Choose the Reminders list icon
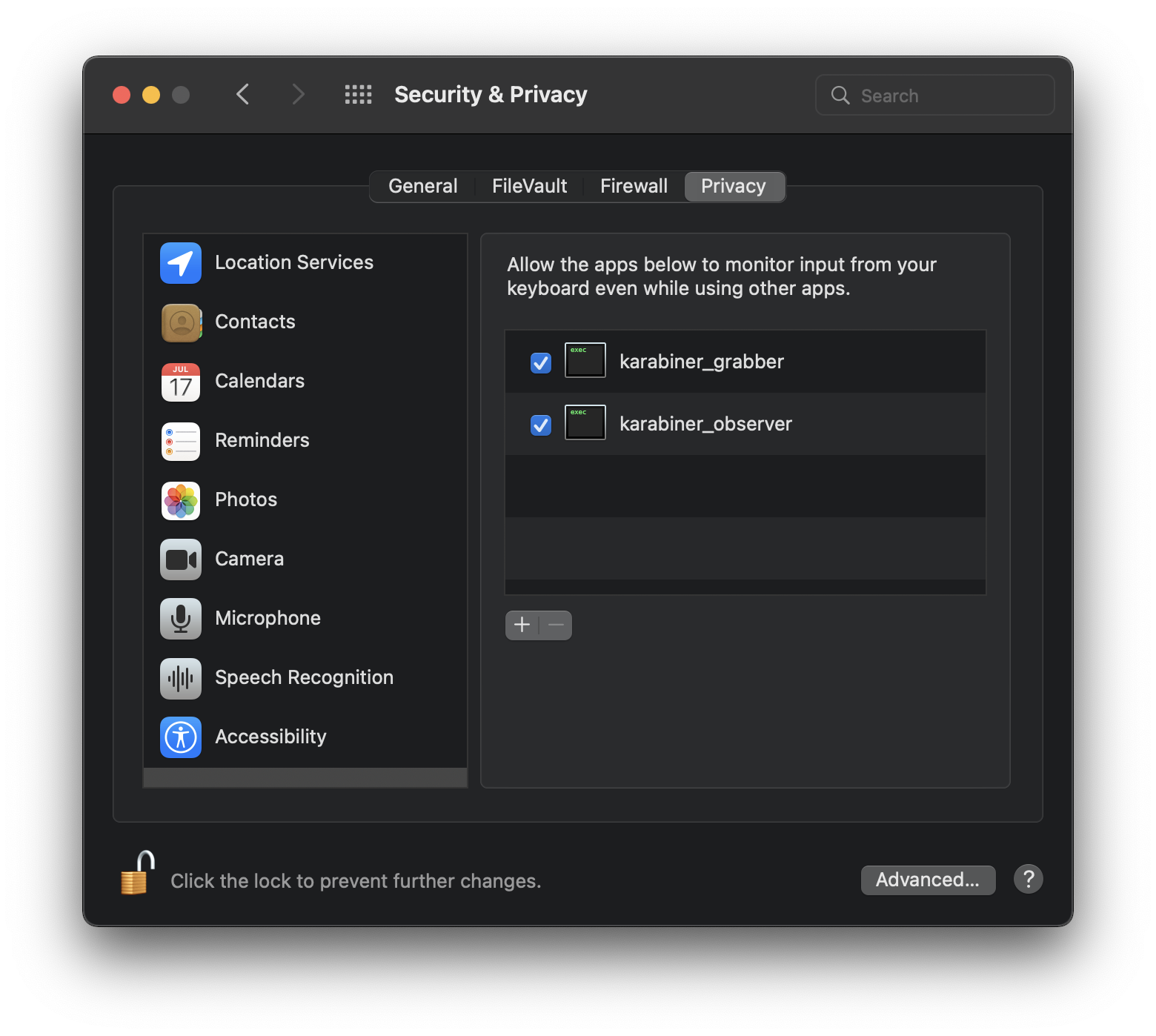Screen dimensions: 1156x1036 (180, 441)
